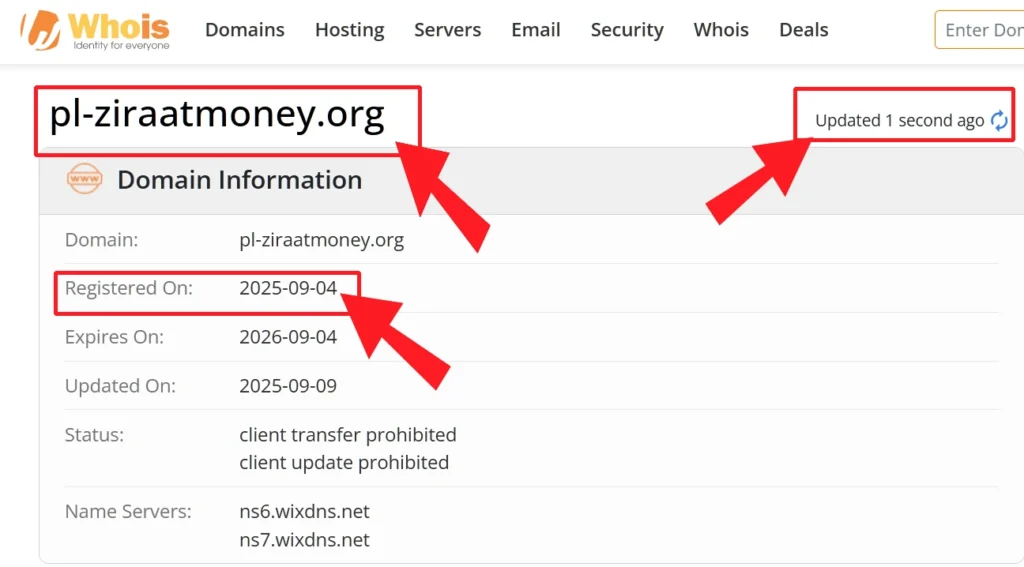Image resolution: width=1024 pixels, height=567 pixels.
Task: Select the Whois navigation item
Action: click(x=720, y=30)
